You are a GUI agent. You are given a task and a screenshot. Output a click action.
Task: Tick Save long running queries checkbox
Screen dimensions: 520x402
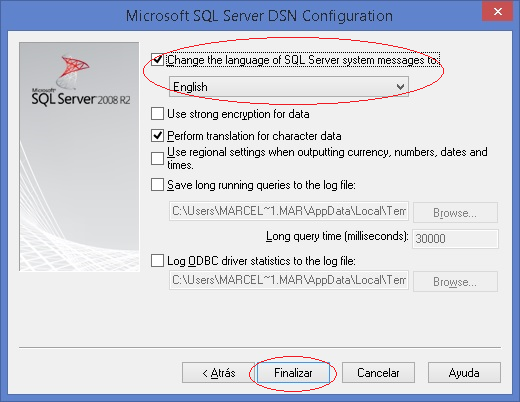pos(157,184)
